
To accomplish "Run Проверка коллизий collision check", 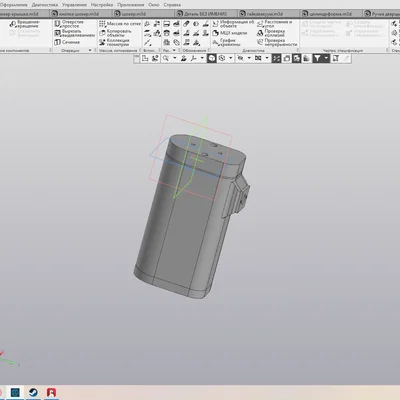I will click(271, 33).
